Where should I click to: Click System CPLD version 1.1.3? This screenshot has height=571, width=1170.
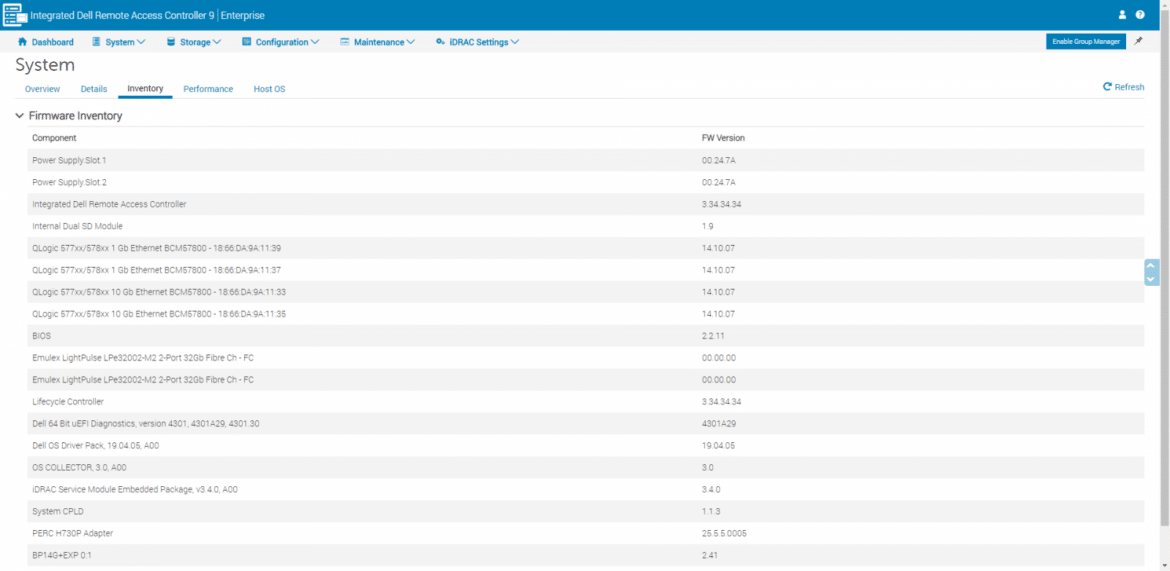(x=710, y=512)
